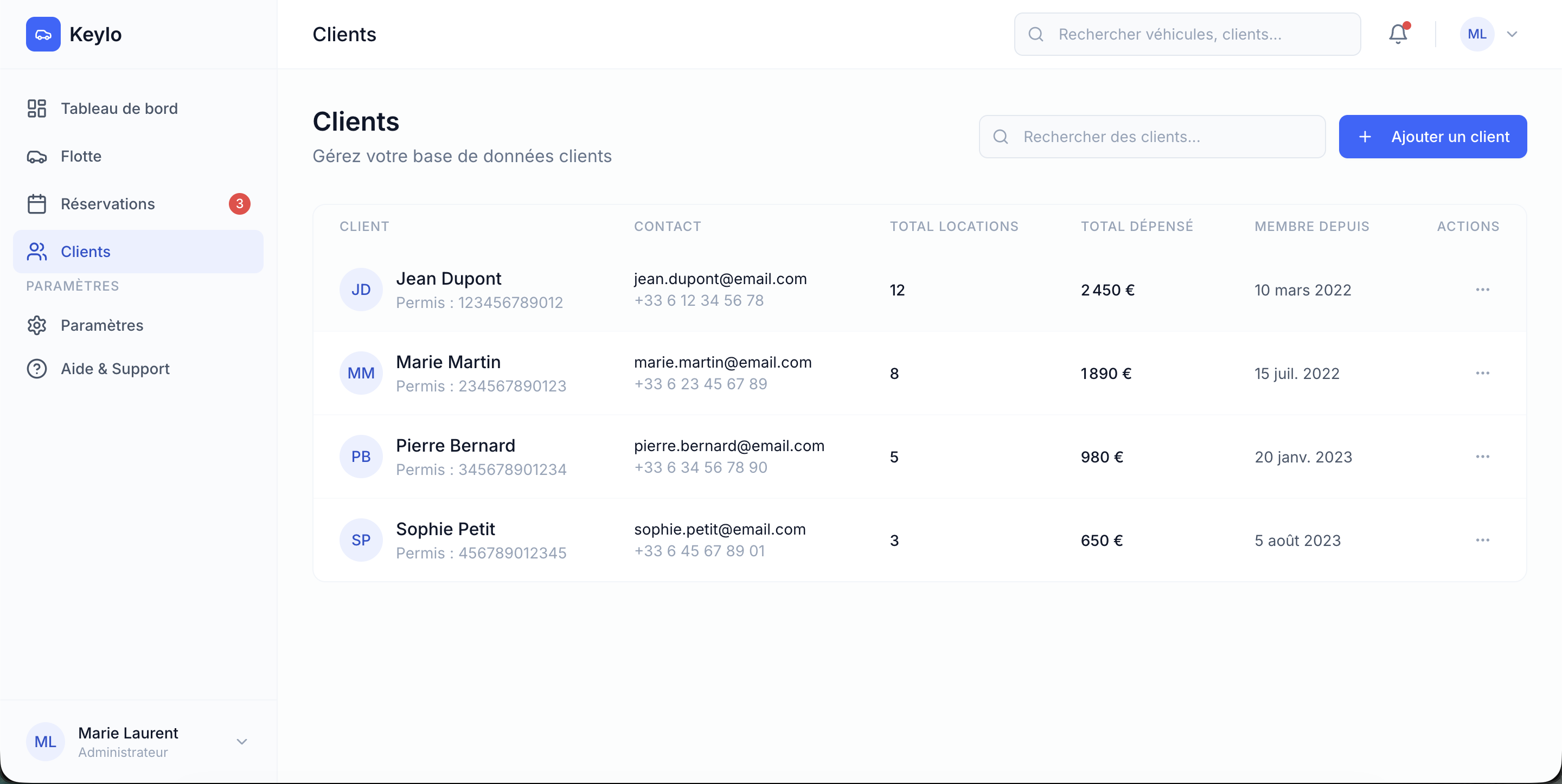Click the date 5 août 2023

[x=1298, y=541]
